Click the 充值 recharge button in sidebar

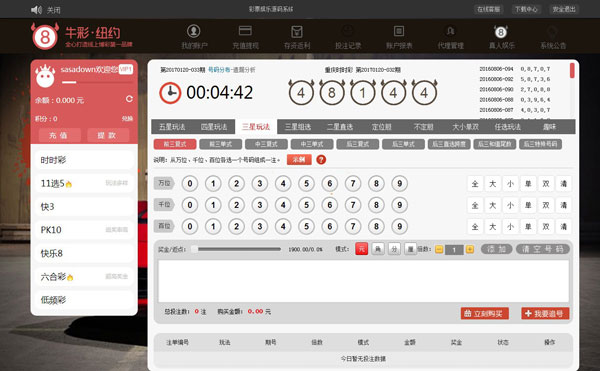click(59, 135)
